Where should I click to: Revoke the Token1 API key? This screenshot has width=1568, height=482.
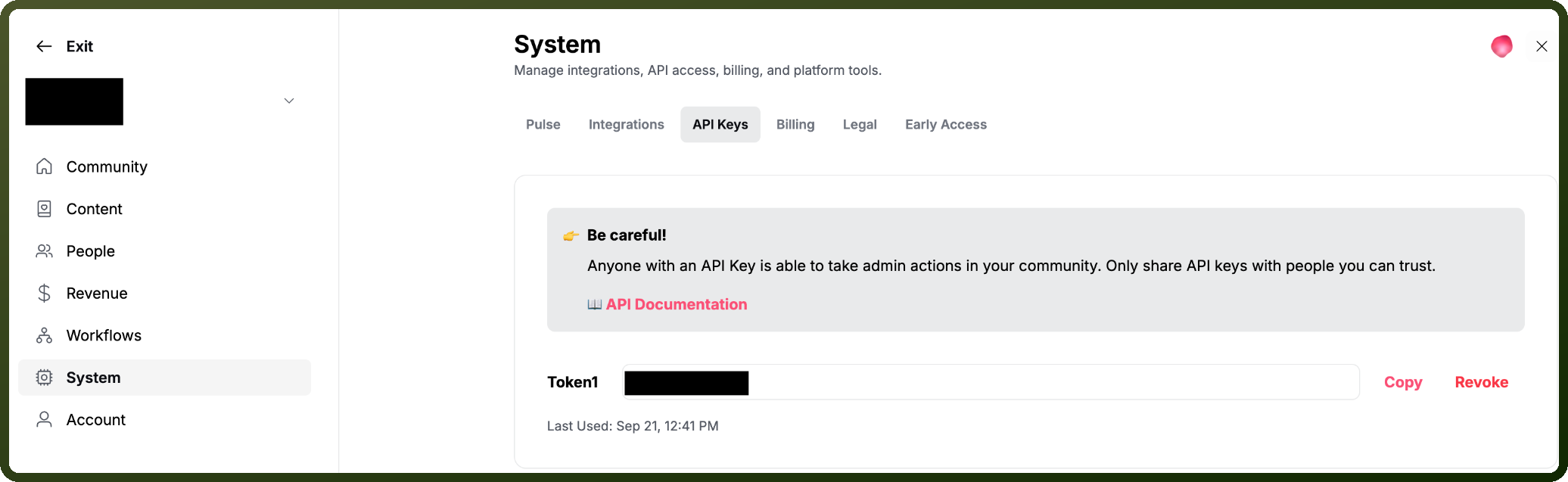pyautogui.click(x=1482, y=382)
